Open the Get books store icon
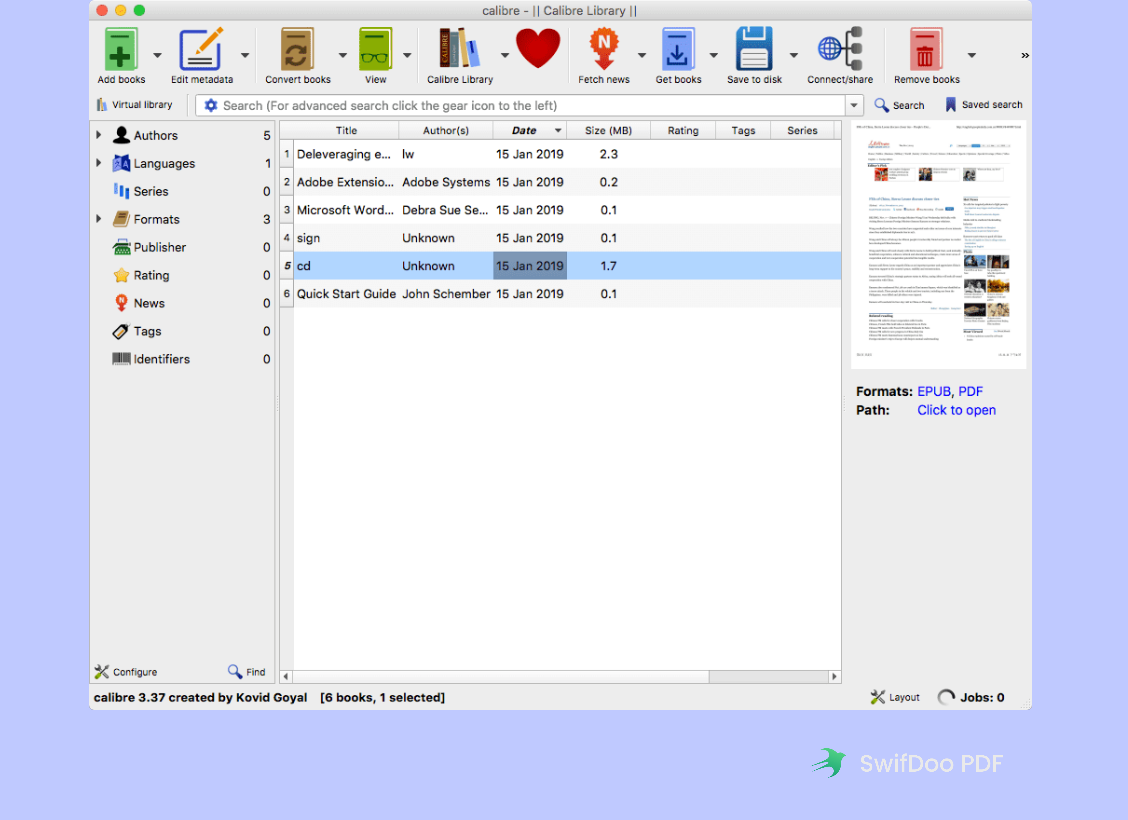1128x820 pixels. (678, 49)
